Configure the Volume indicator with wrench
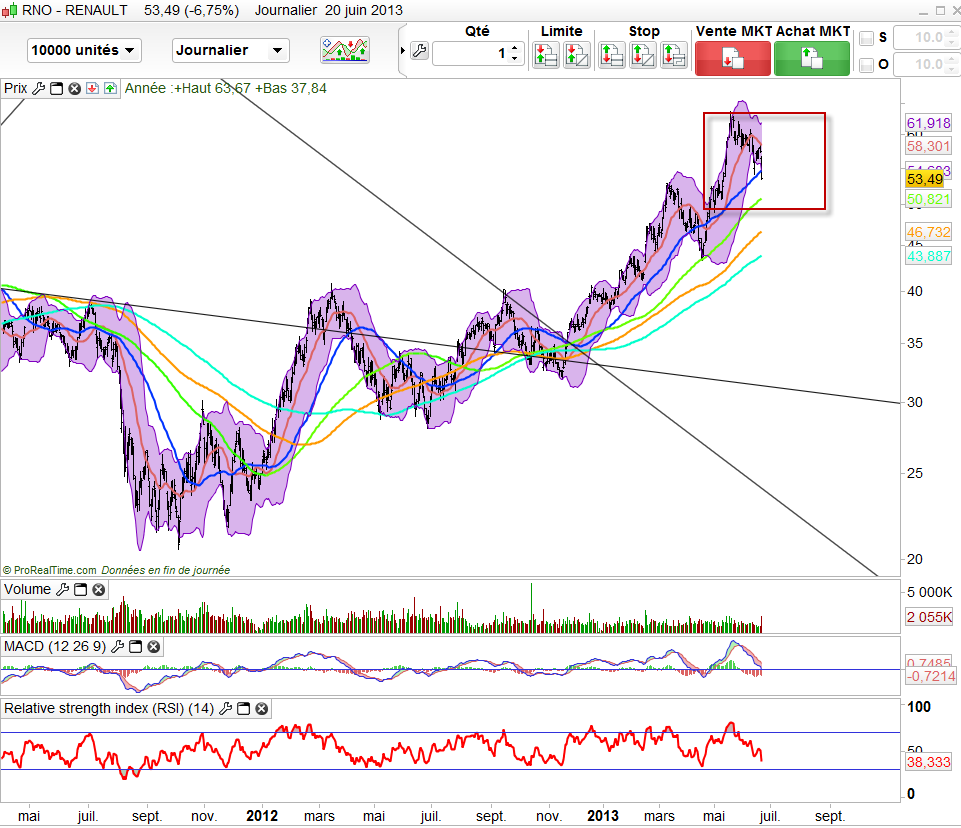961x828 pixels. coord(62,590)
